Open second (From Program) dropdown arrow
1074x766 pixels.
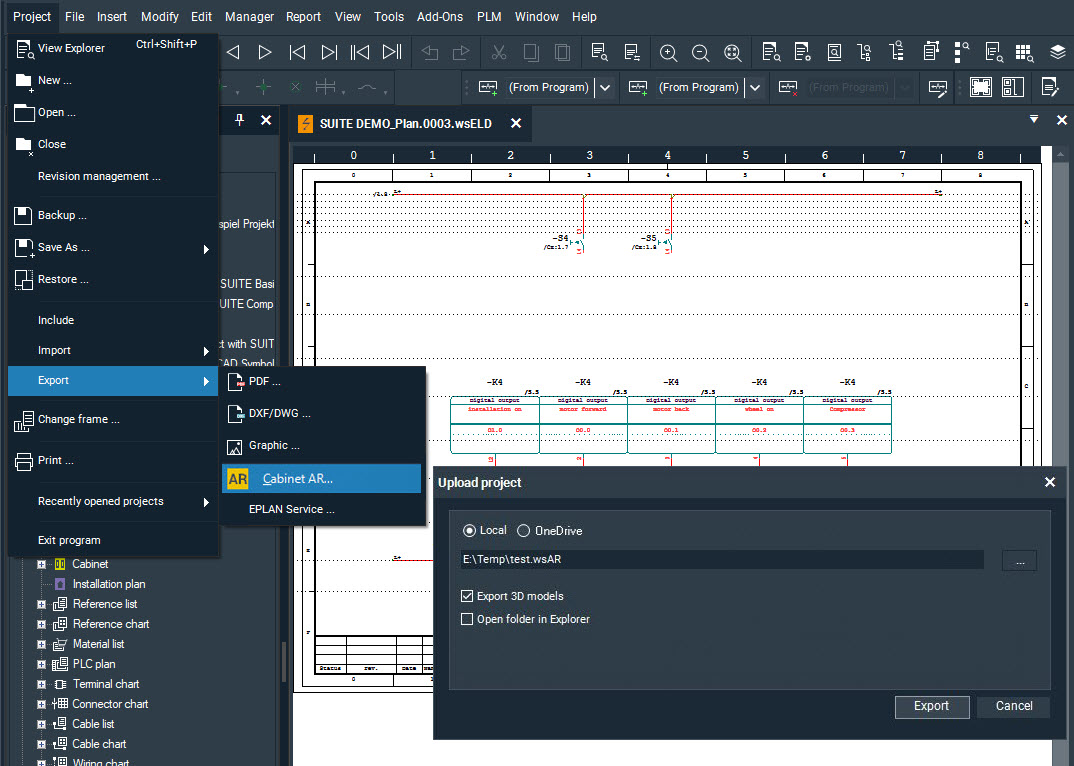(x=755, y=88)
